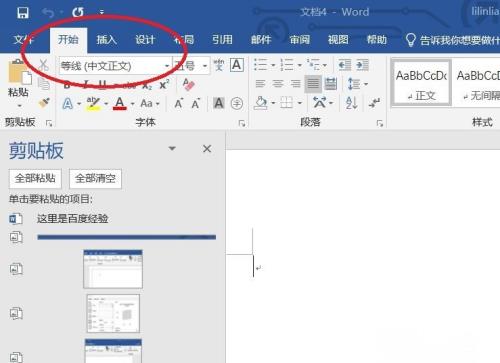The height and width of the screenshot is (363, 500).
Task: Apply the red font color swatch
Action: [120, 103]
